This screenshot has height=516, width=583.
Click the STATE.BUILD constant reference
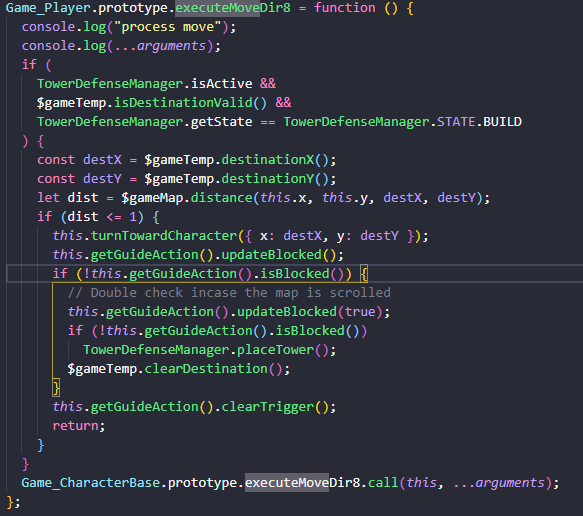(x=479, y=122)
